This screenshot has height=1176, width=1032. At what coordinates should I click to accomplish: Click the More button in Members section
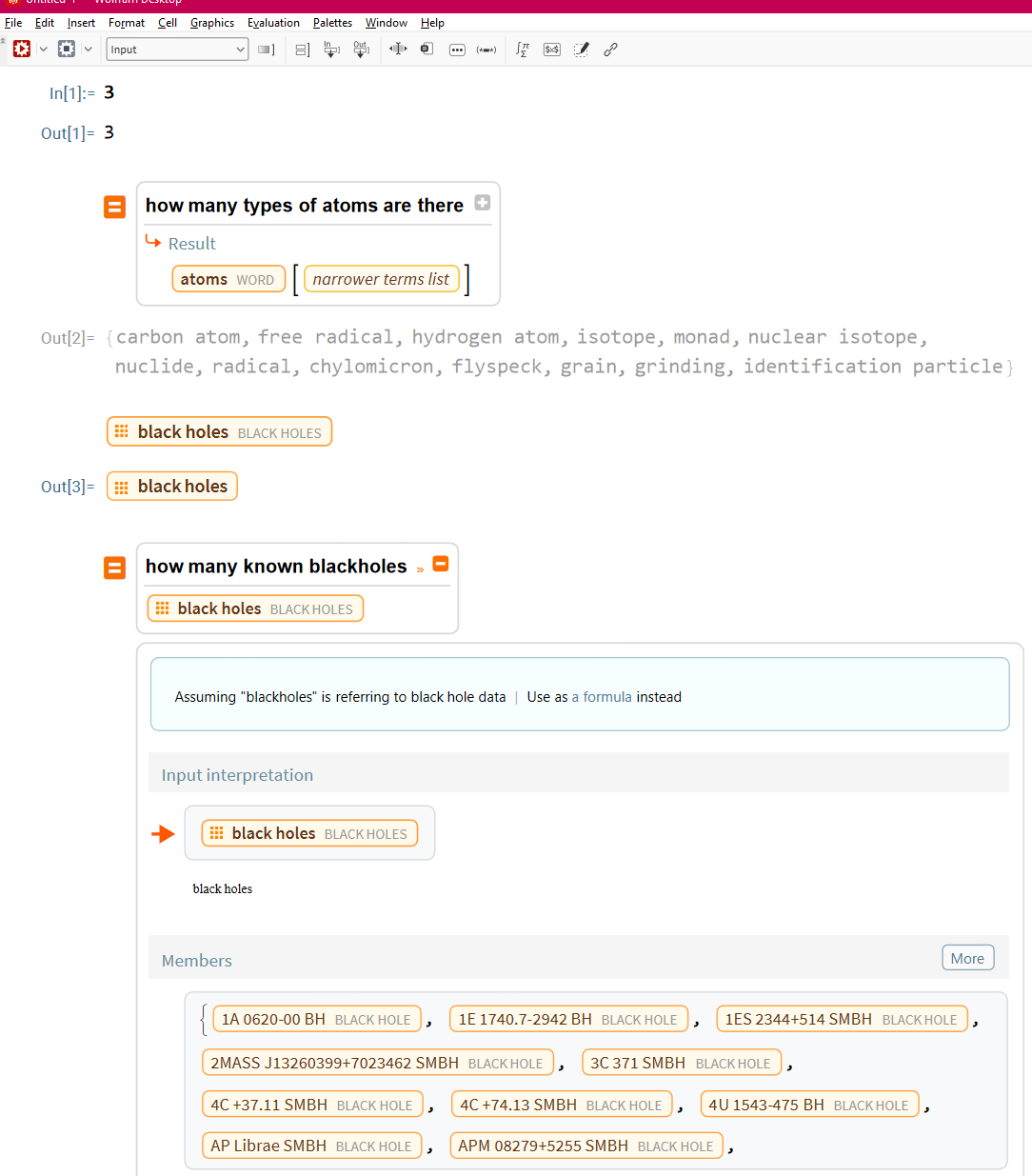967,958
